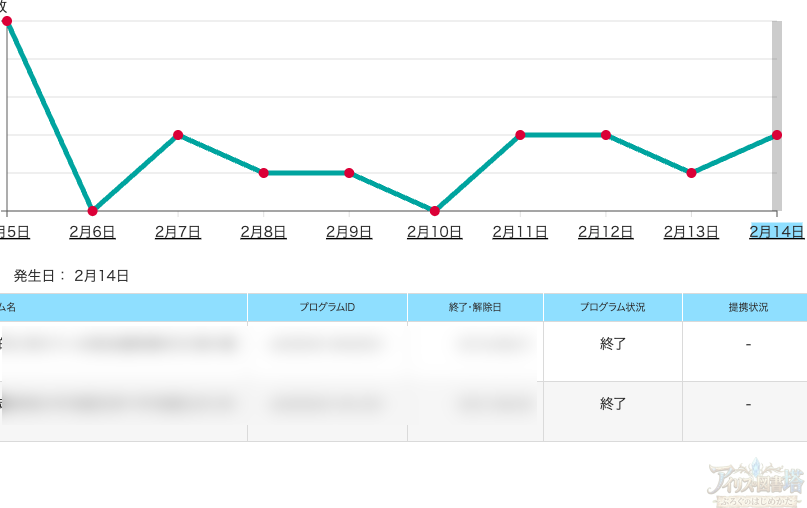Click the 2月6日 date link

(x=92, y=232)
